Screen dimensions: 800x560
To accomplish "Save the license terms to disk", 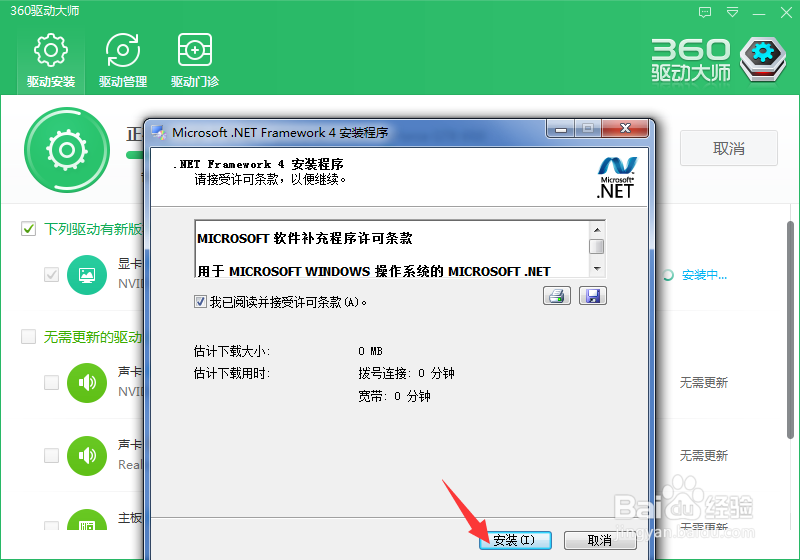I will [x=593, y=296].
